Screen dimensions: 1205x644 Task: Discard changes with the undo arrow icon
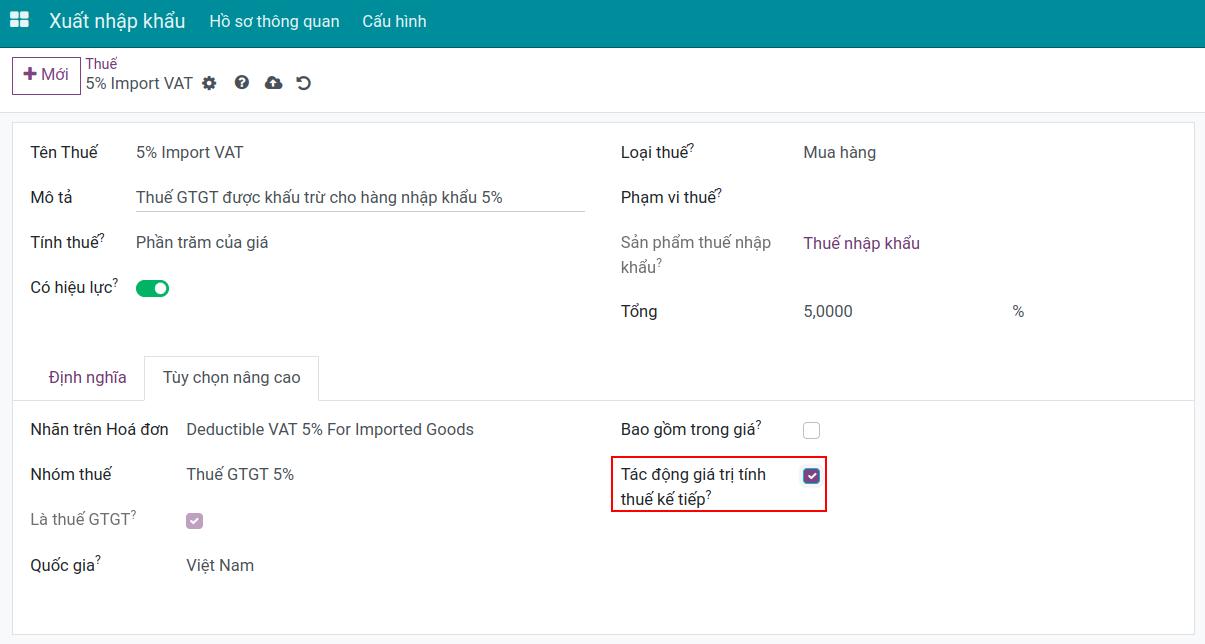tap(304, 83)
